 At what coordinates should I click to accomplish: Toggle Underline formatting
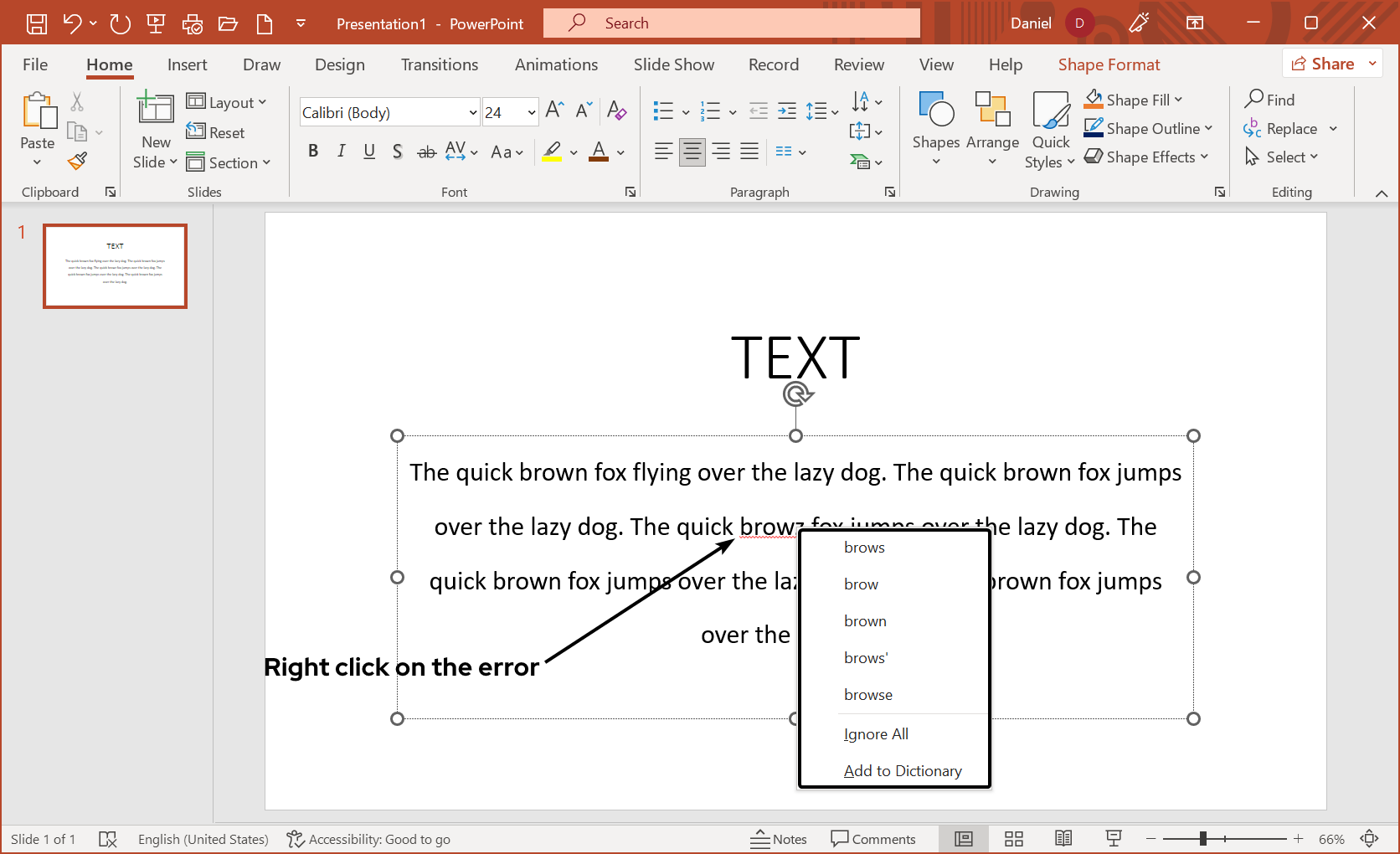(369, 151)
